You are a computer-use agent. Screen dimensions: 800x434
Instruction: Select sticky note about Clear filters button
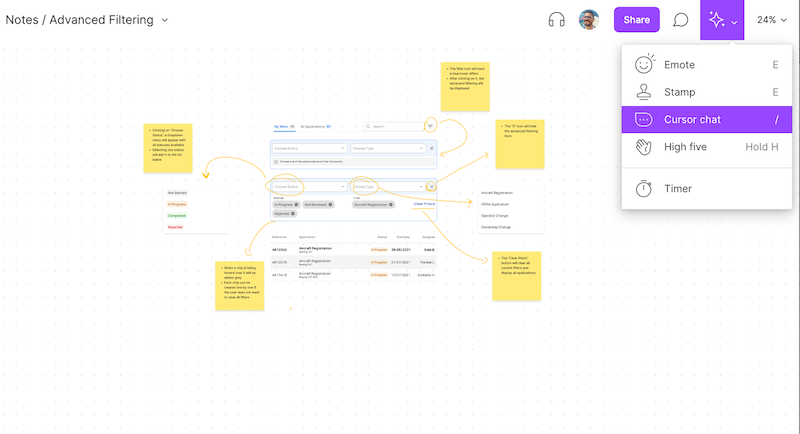click(517, 276)
